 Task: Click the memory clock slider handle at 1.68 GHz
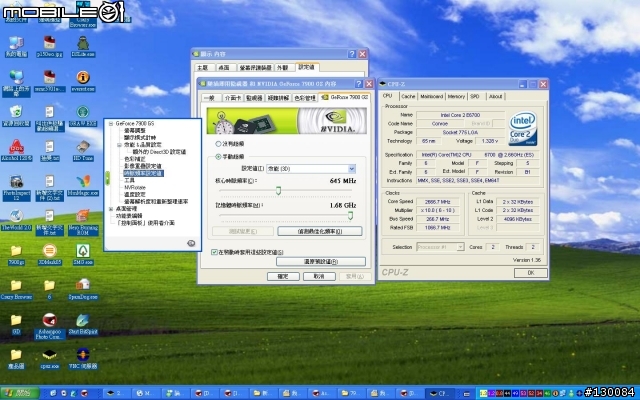[350, 216]
